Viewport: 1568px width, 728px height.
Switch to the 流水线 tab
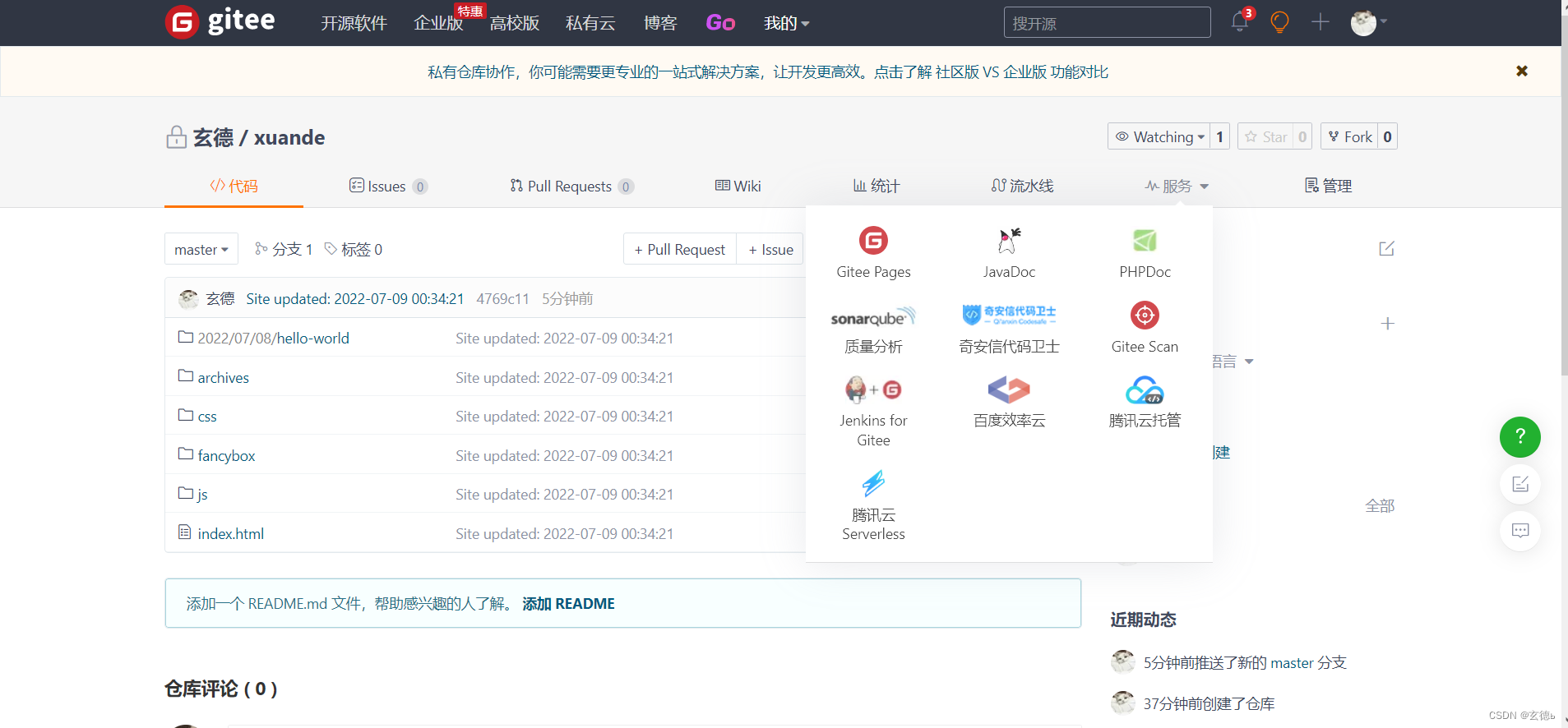point(1022,186)
